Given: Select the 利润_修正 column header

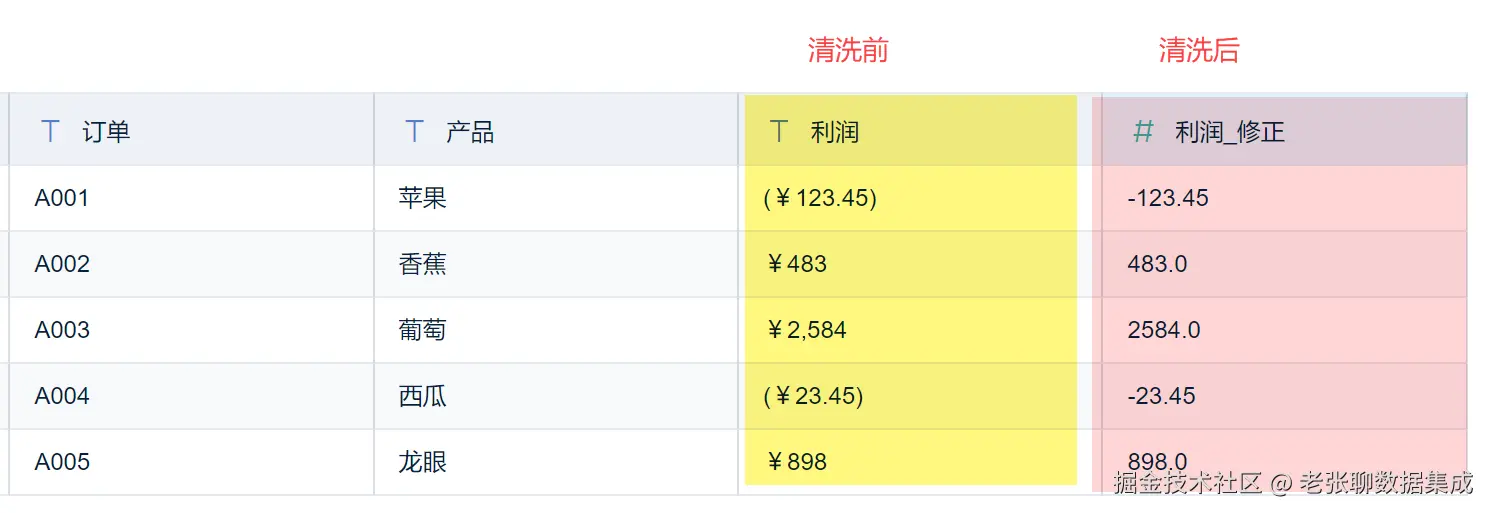Looking at the screenshot, I should click(x=1230, y=132).
